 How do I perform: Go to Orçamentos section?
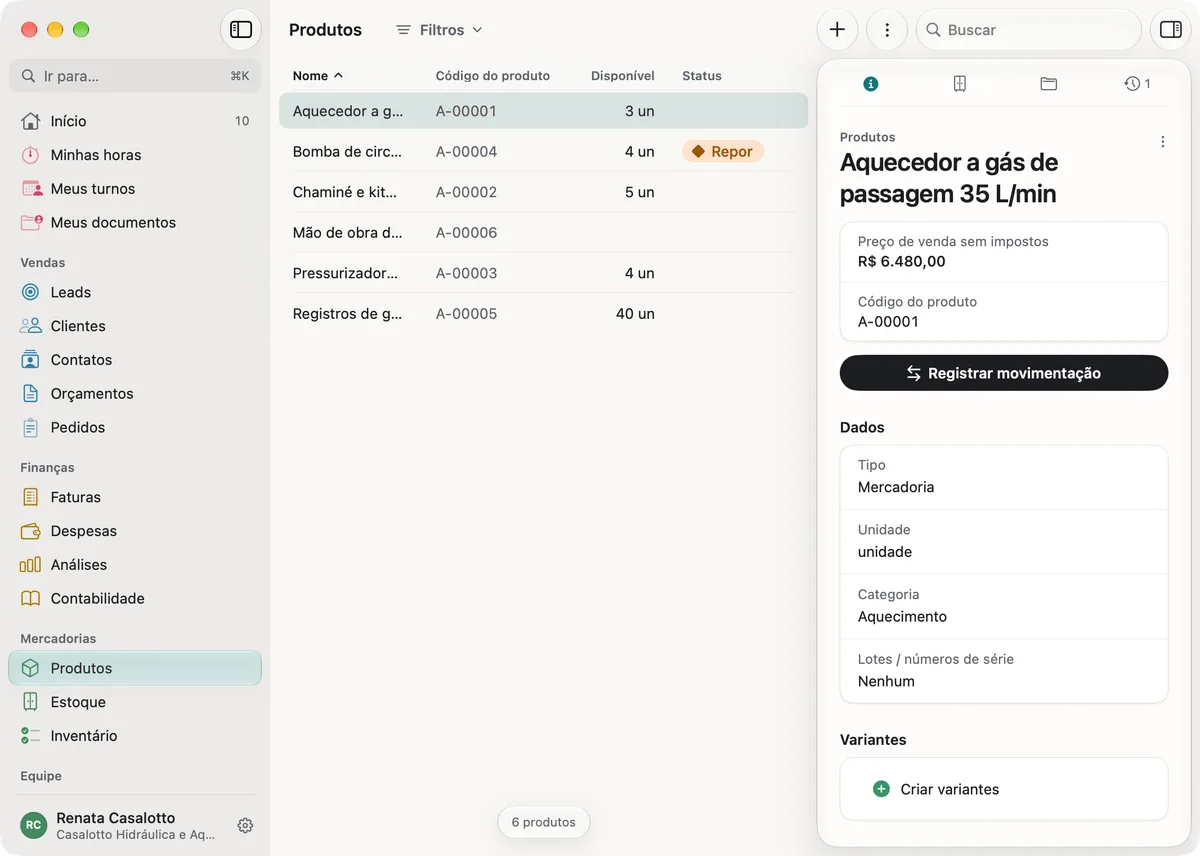click(135, 394)
